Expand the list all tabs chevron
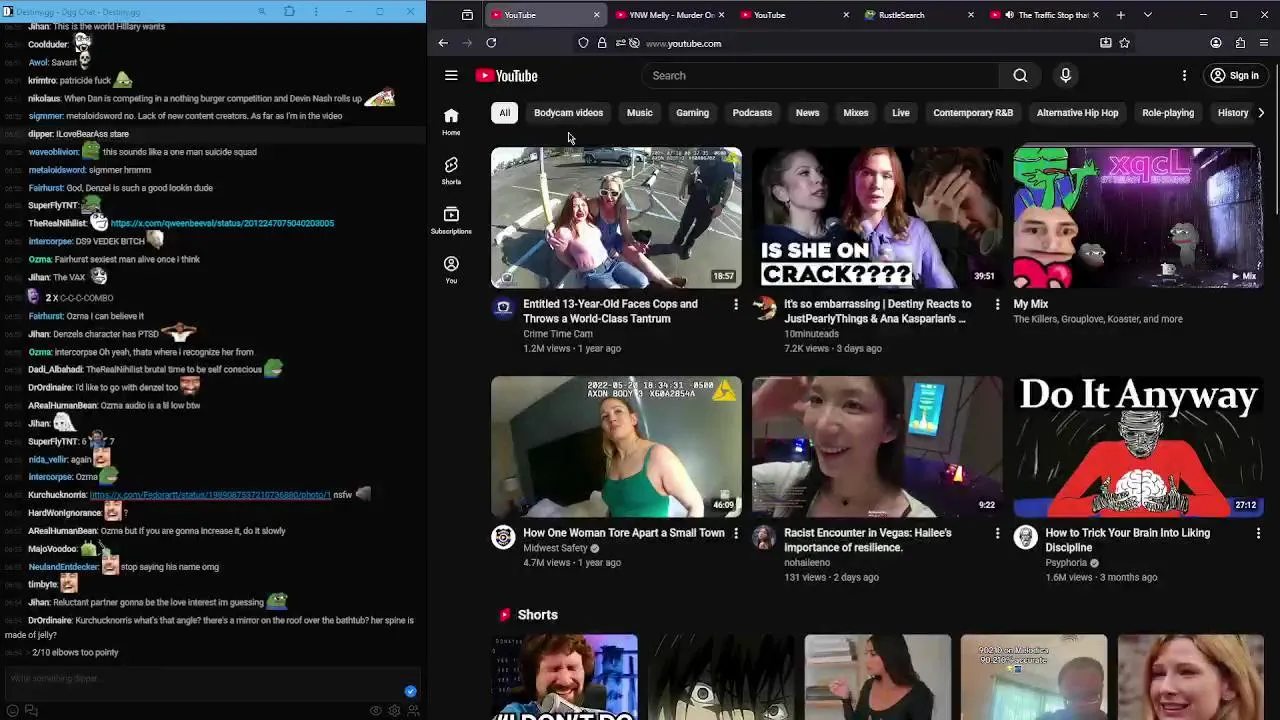 pos(1147,15)
